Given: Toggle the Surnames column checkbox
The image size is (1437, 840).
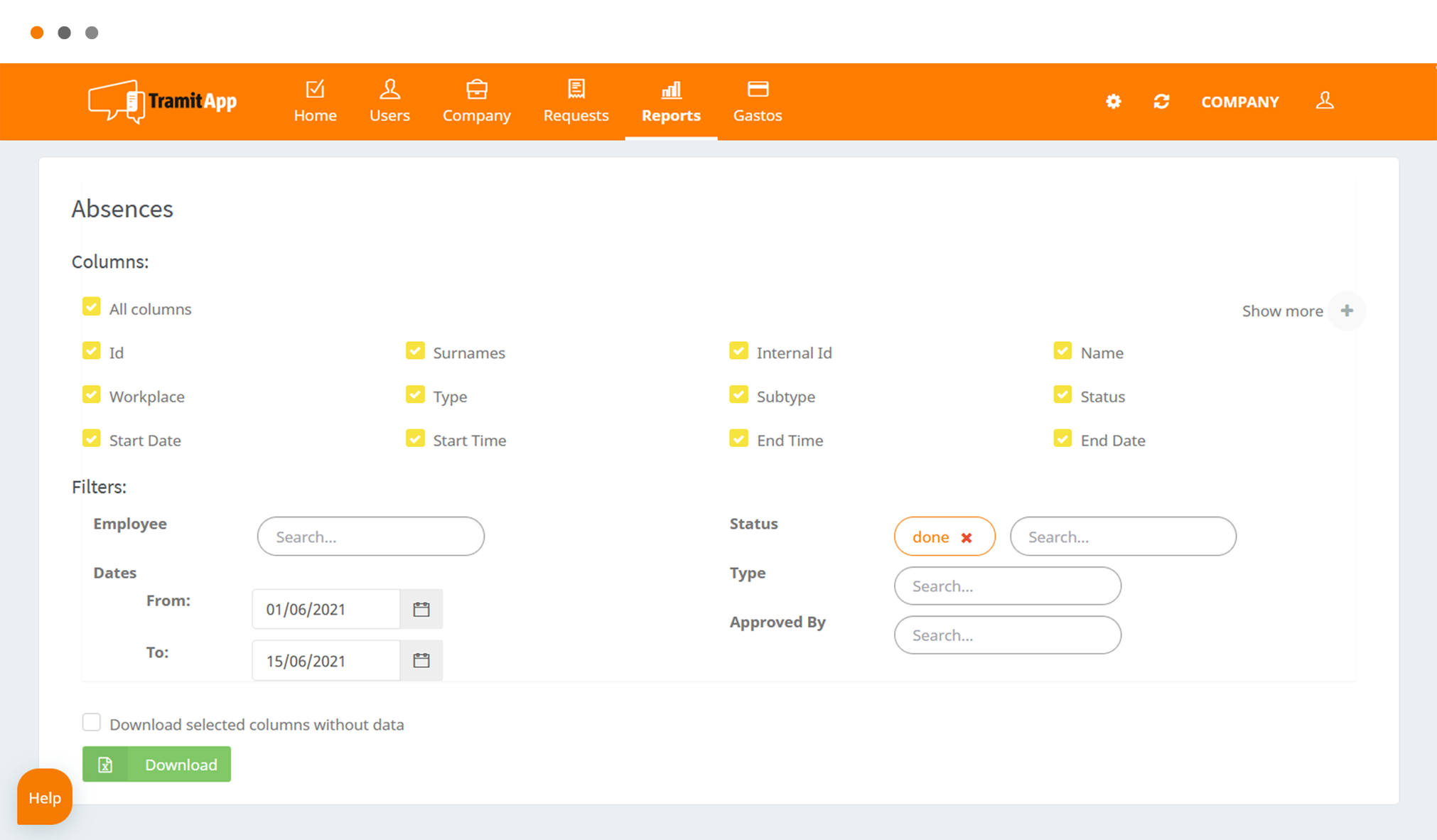Looking at the screenshot, I should (x=415, y=350).
